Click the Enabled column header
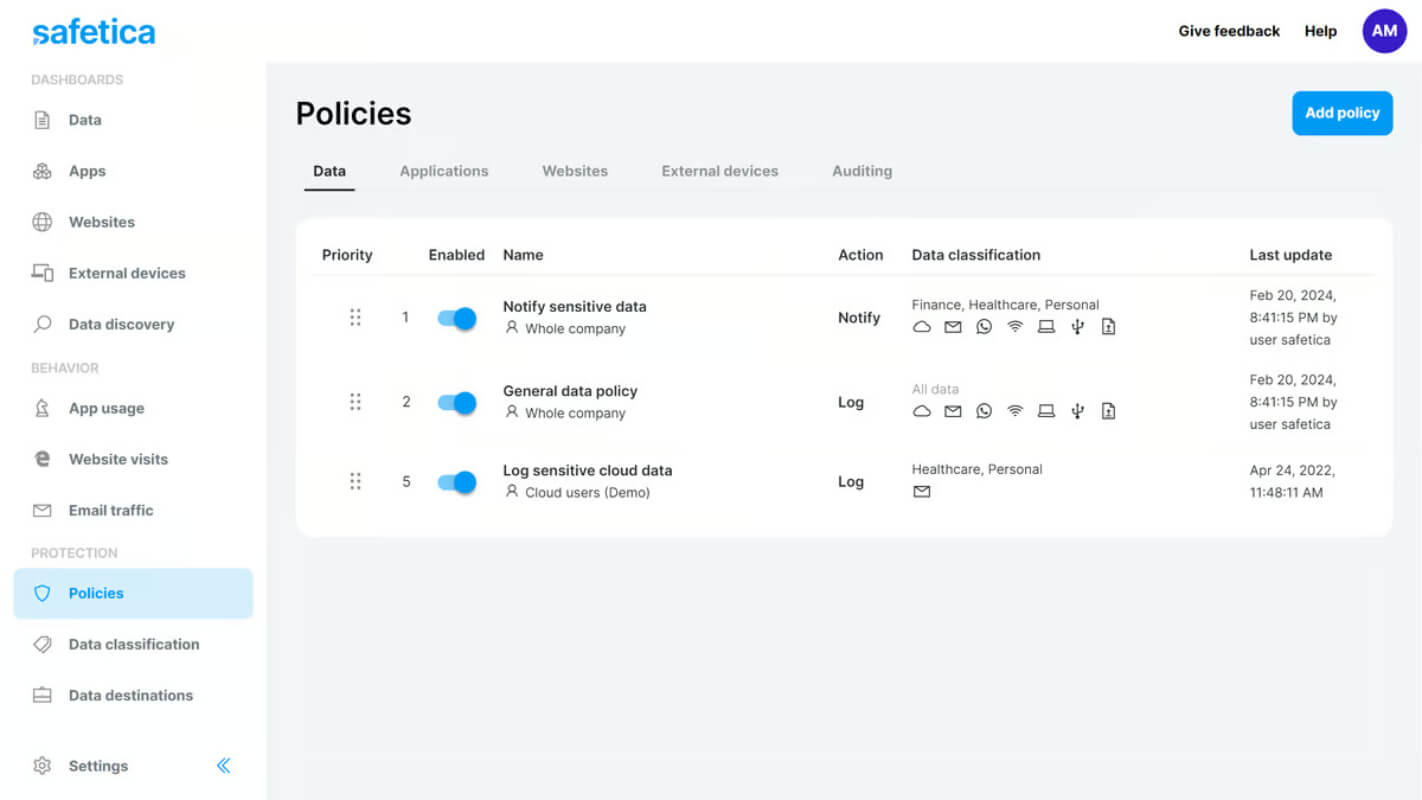This screenshot has height=800, width=1422. pyautogui.click(x=456, y=255)
